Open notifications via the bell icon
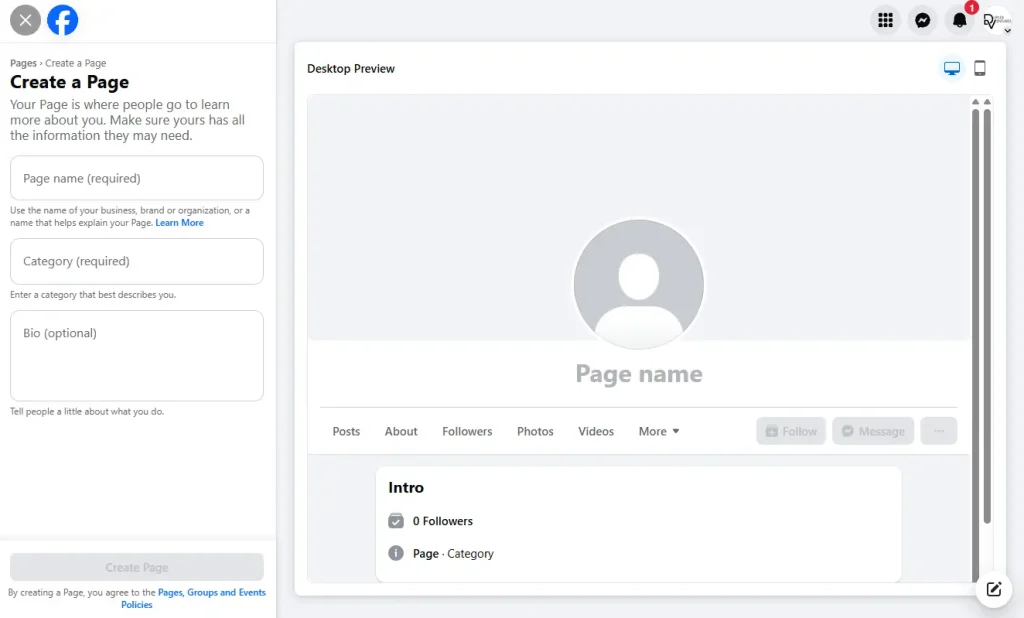 pos(959,19)
